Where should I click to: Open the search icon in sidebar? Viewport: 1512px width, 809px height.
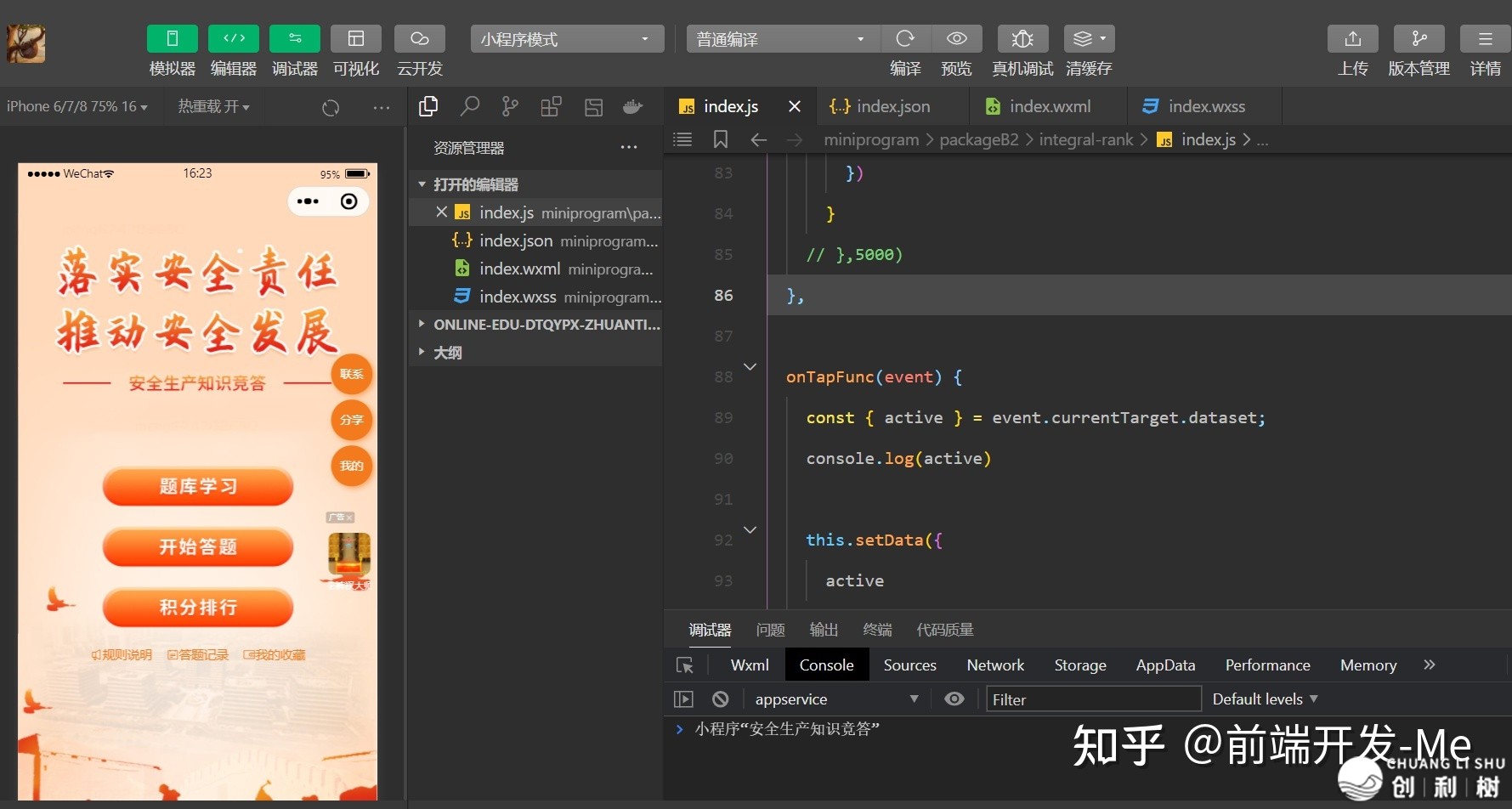pyautogui.click(x=469, y=106)
